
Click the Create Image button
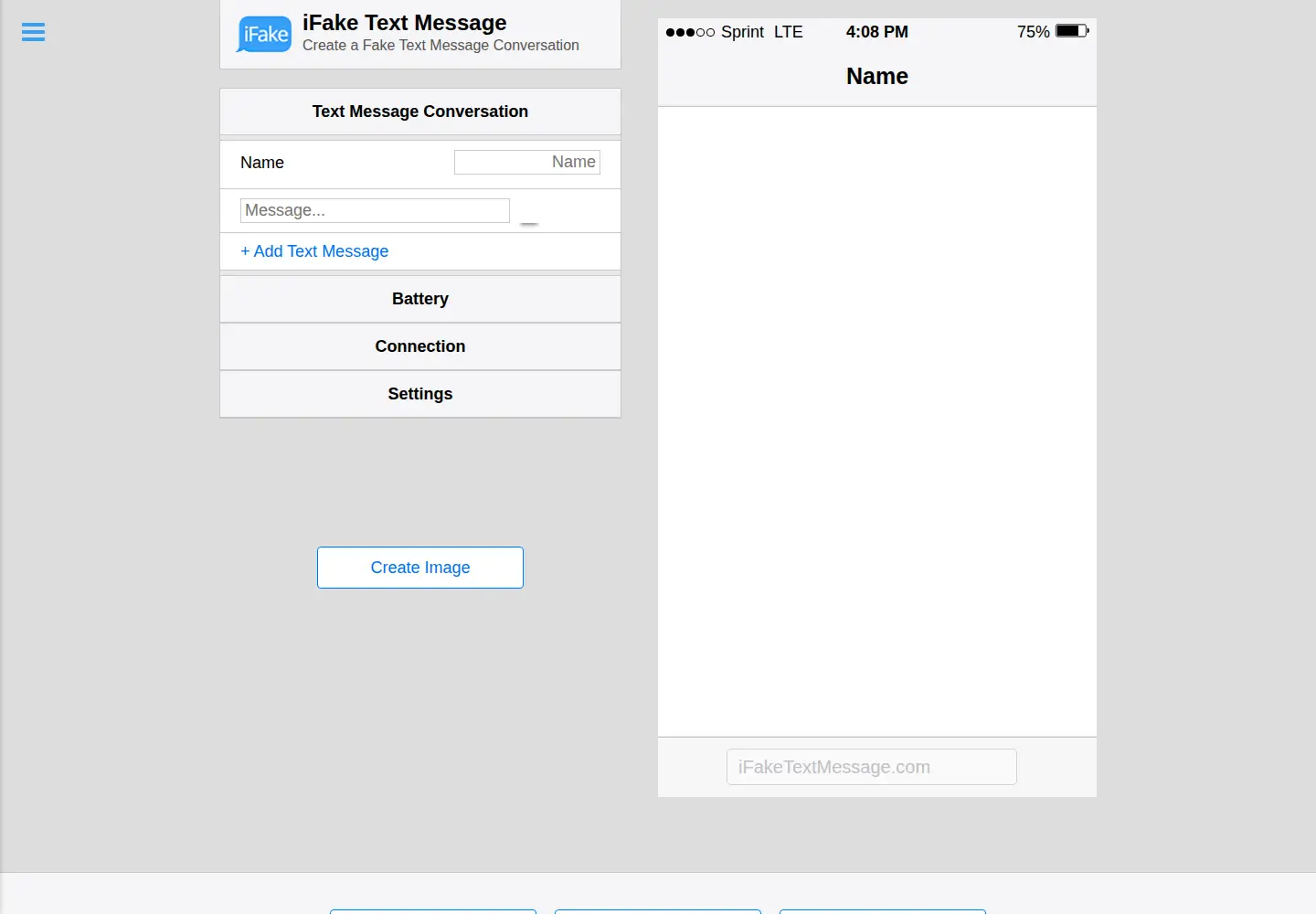[x=420, y=568]
